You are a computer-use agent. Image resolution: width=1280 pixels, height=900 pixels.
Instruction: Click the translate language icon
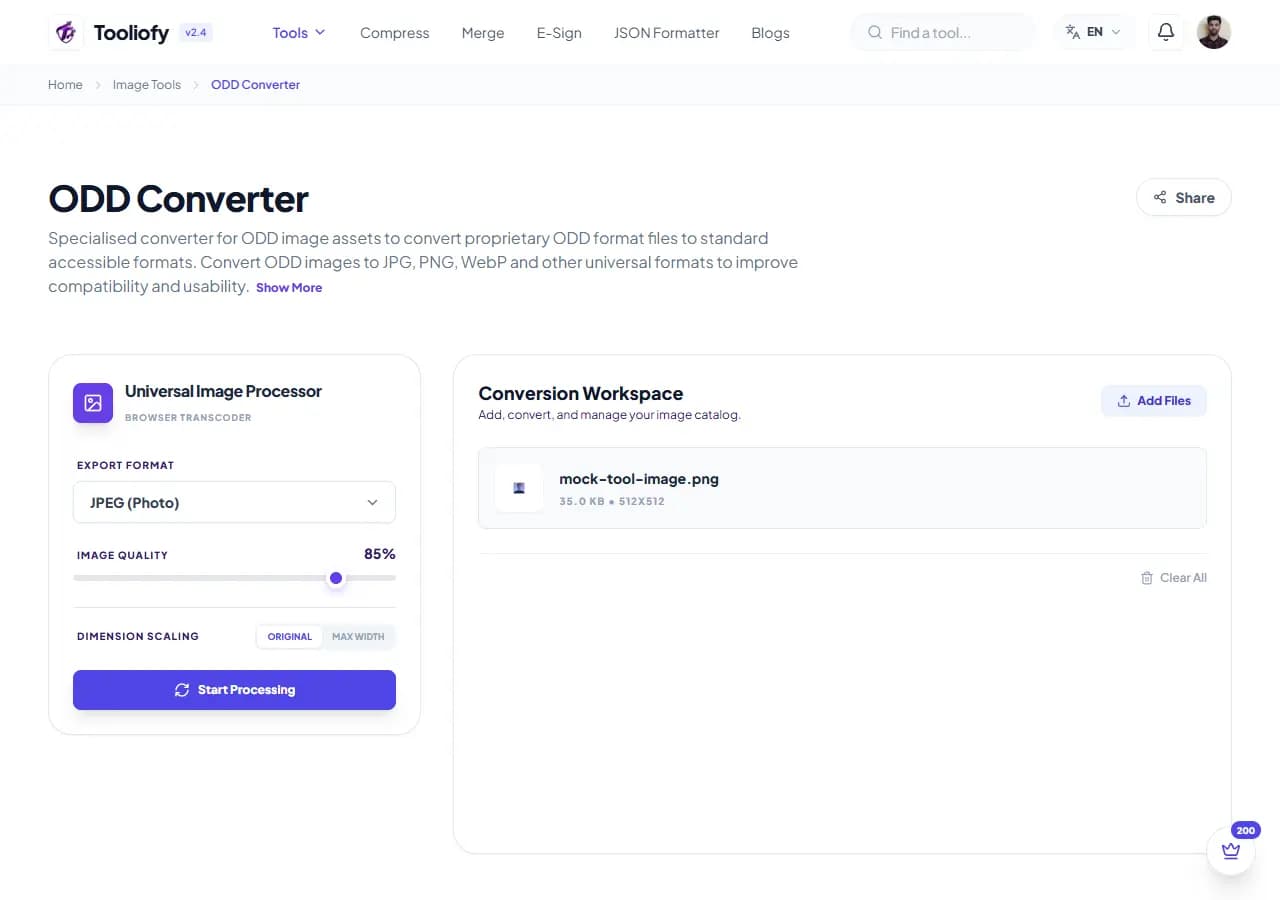1073,32
